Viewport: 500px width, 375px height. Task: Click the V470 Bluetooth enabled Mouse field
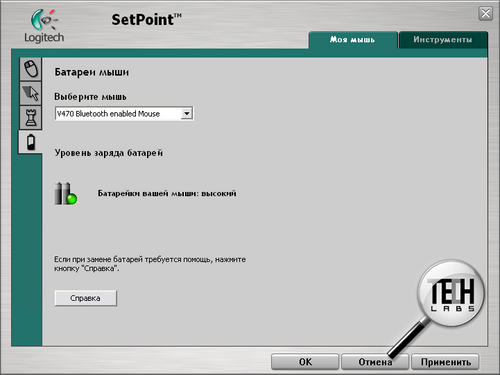(124, 114)
